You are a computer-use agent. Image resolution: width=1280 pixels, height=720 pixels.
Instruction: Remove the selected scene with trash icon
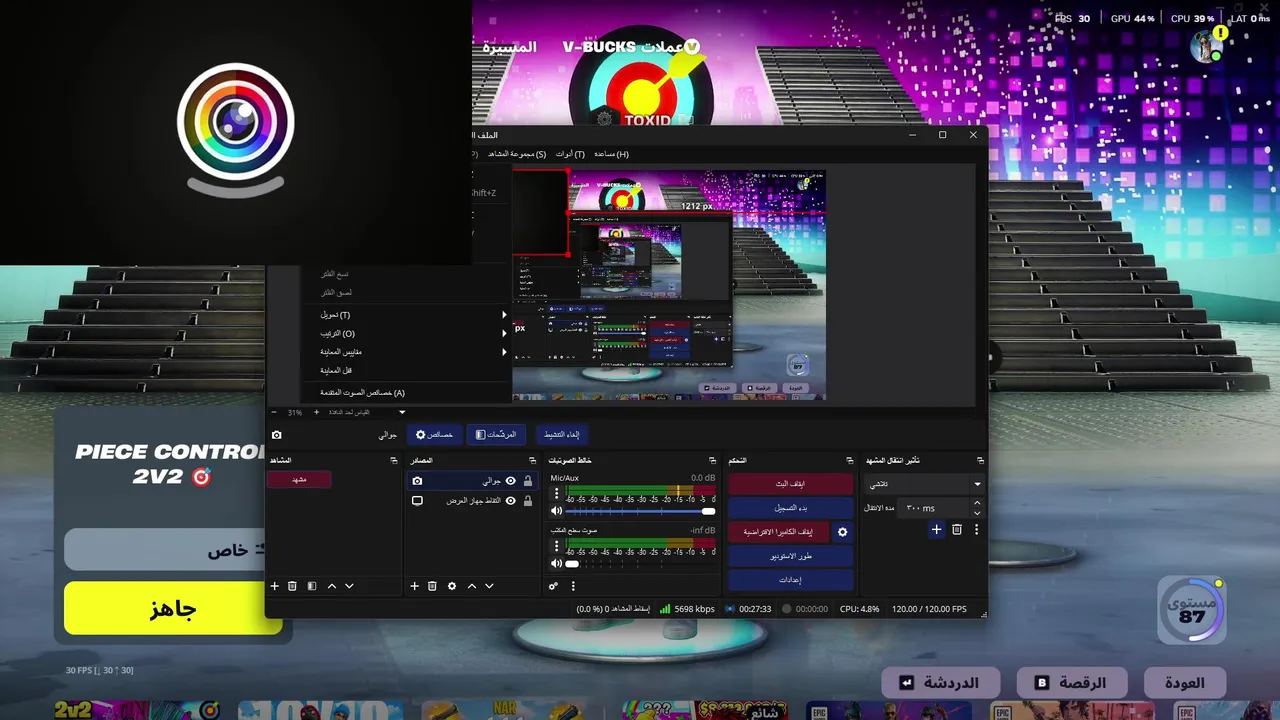(292, 586)
